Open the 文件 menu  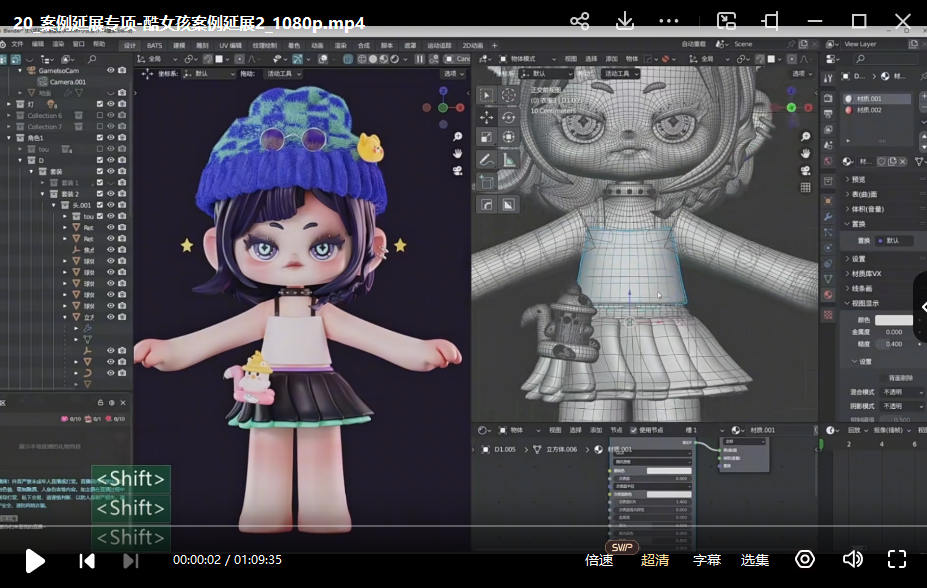click(x=17, y=45)
